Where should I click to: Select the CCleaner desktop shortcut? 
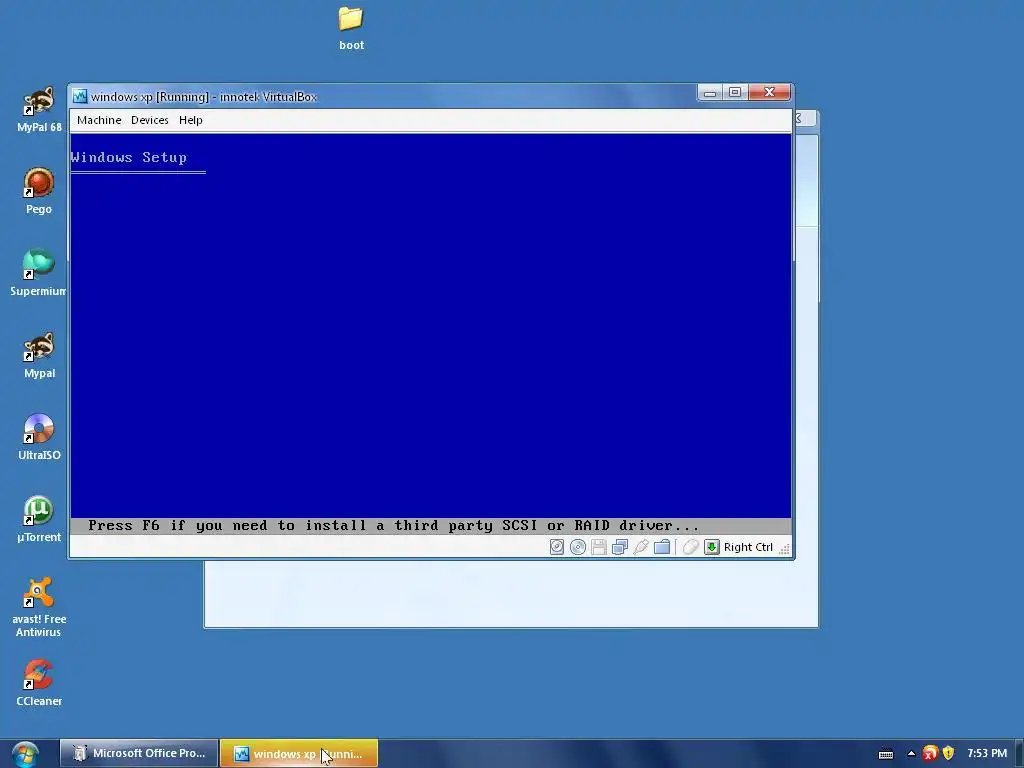point(39,684)
